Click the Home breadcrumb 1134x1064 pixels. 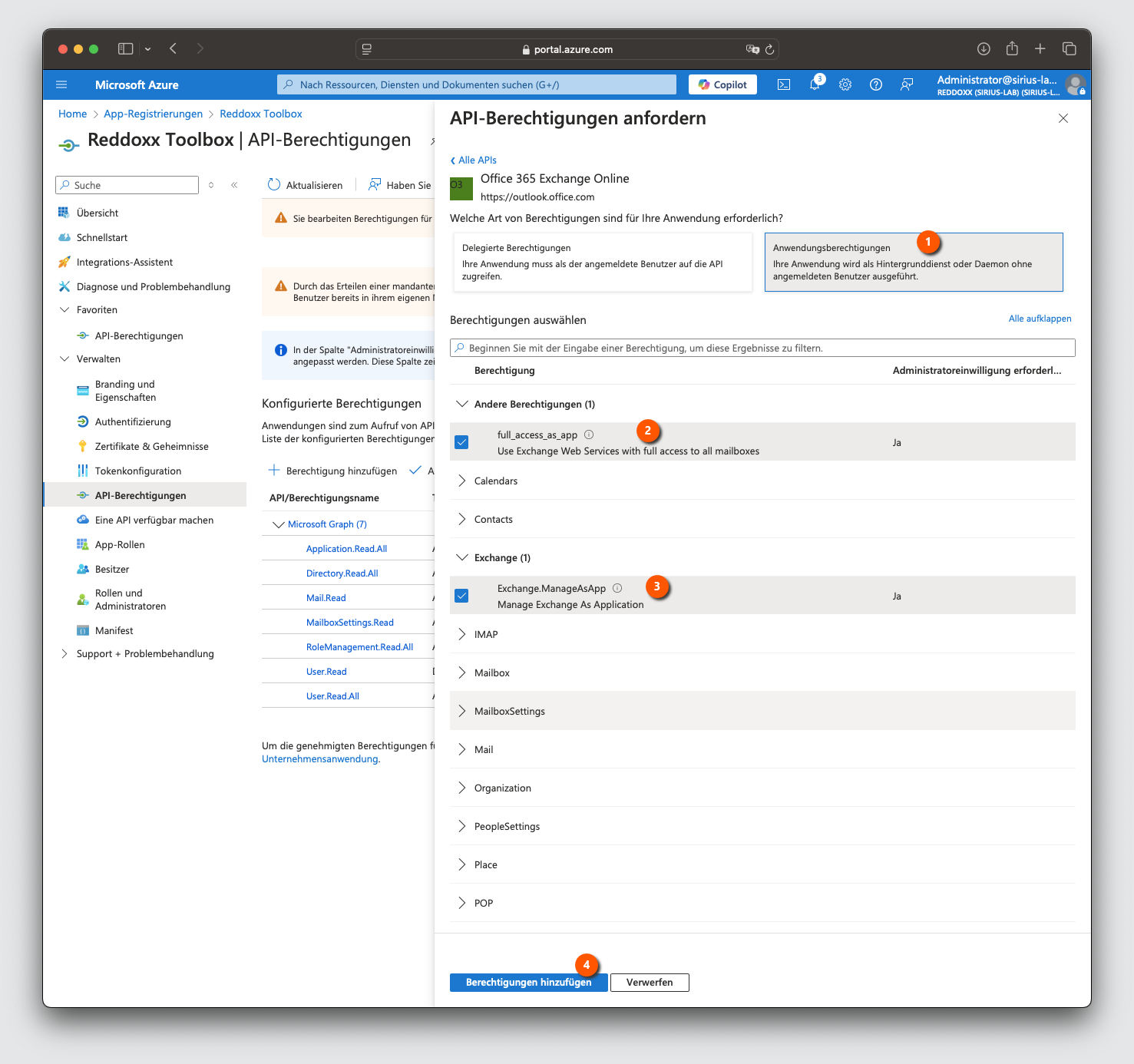[72, 114]
